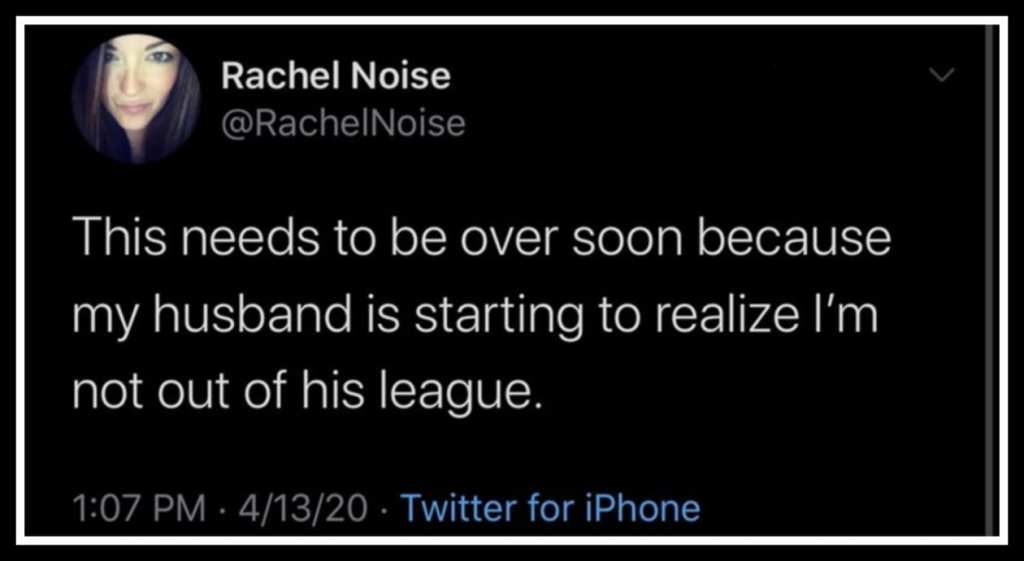Screen dimensions: 1024x561
Task: Click the Rachel Noise display name
Action: pyautogui.click(x=336, y=77)
